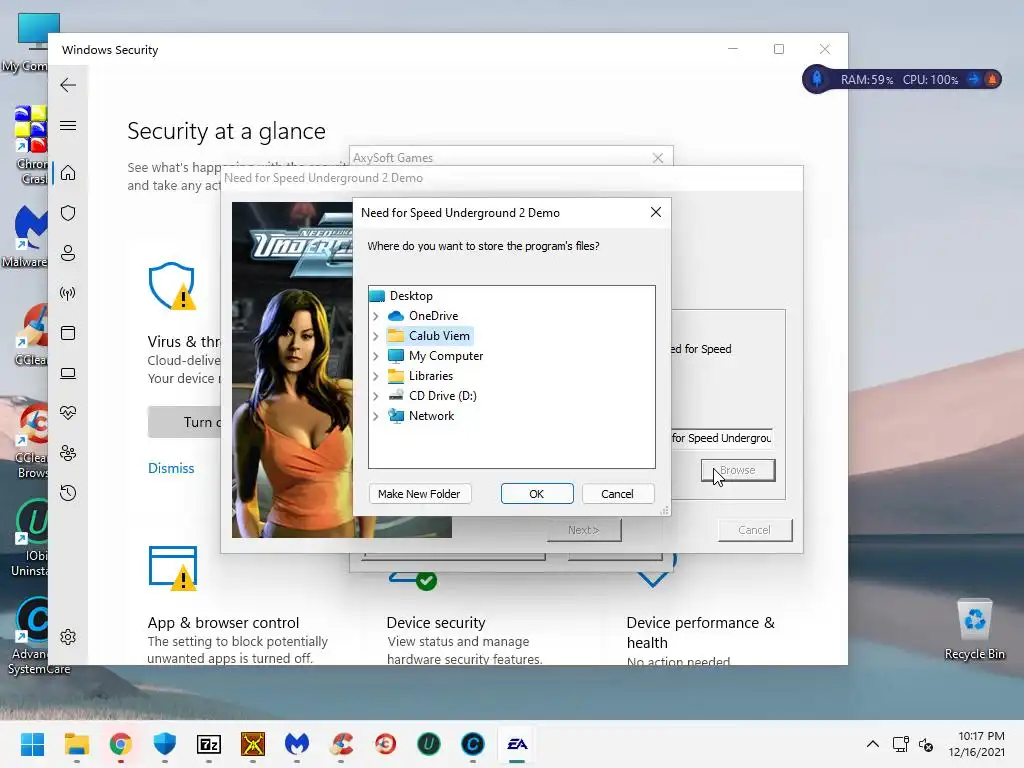Expand the OneDrive tree node
Image resolution: width=1024 pixels, height=768 pixels.
[376, 316]
